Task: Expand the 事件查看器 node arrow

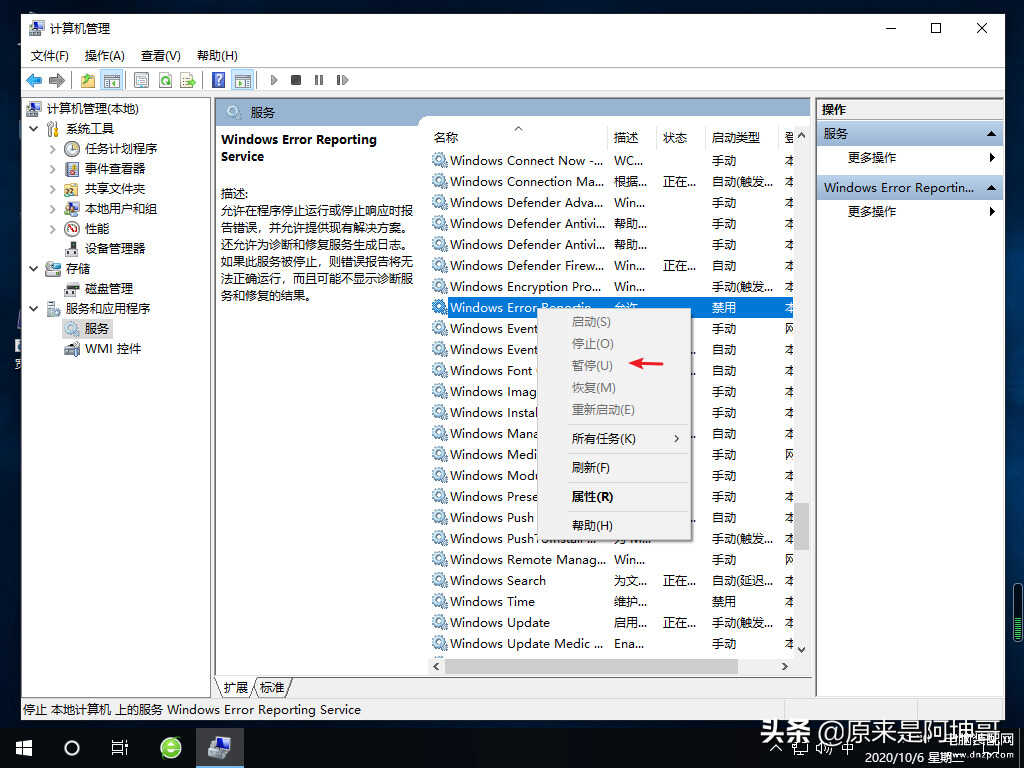Action: click(x=52, y=169)
